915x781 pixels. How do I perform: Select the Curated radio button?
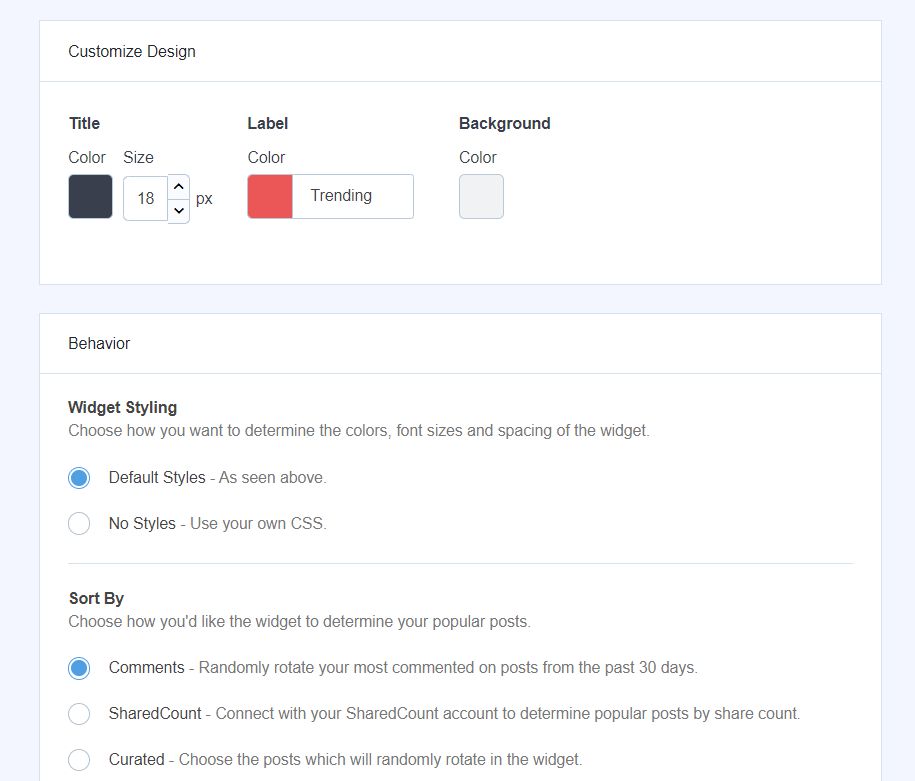click(x=79, y=760)
